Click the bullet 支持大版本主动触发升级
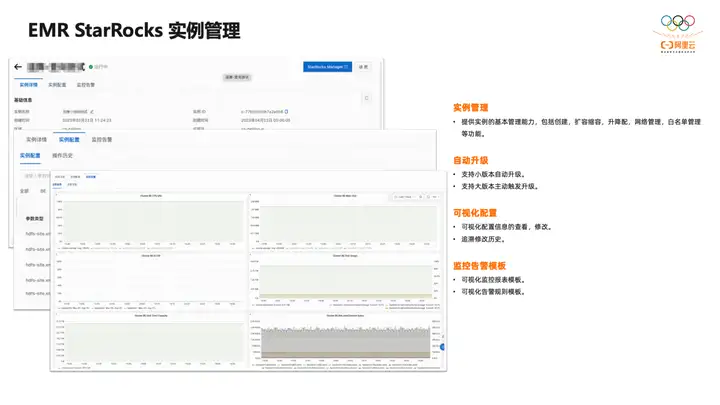 (x=500, y=186)
